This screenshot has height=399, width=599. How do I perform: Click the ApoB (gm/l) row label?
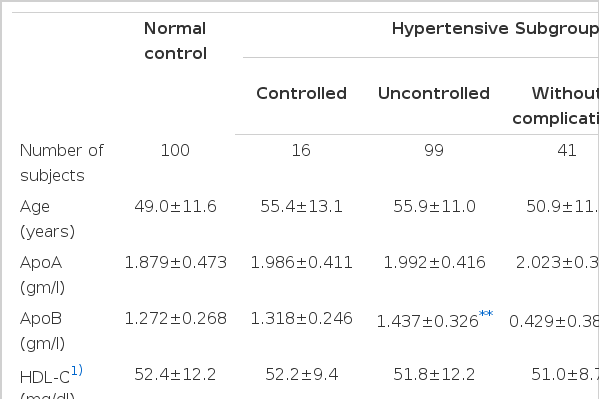point(42,331)
